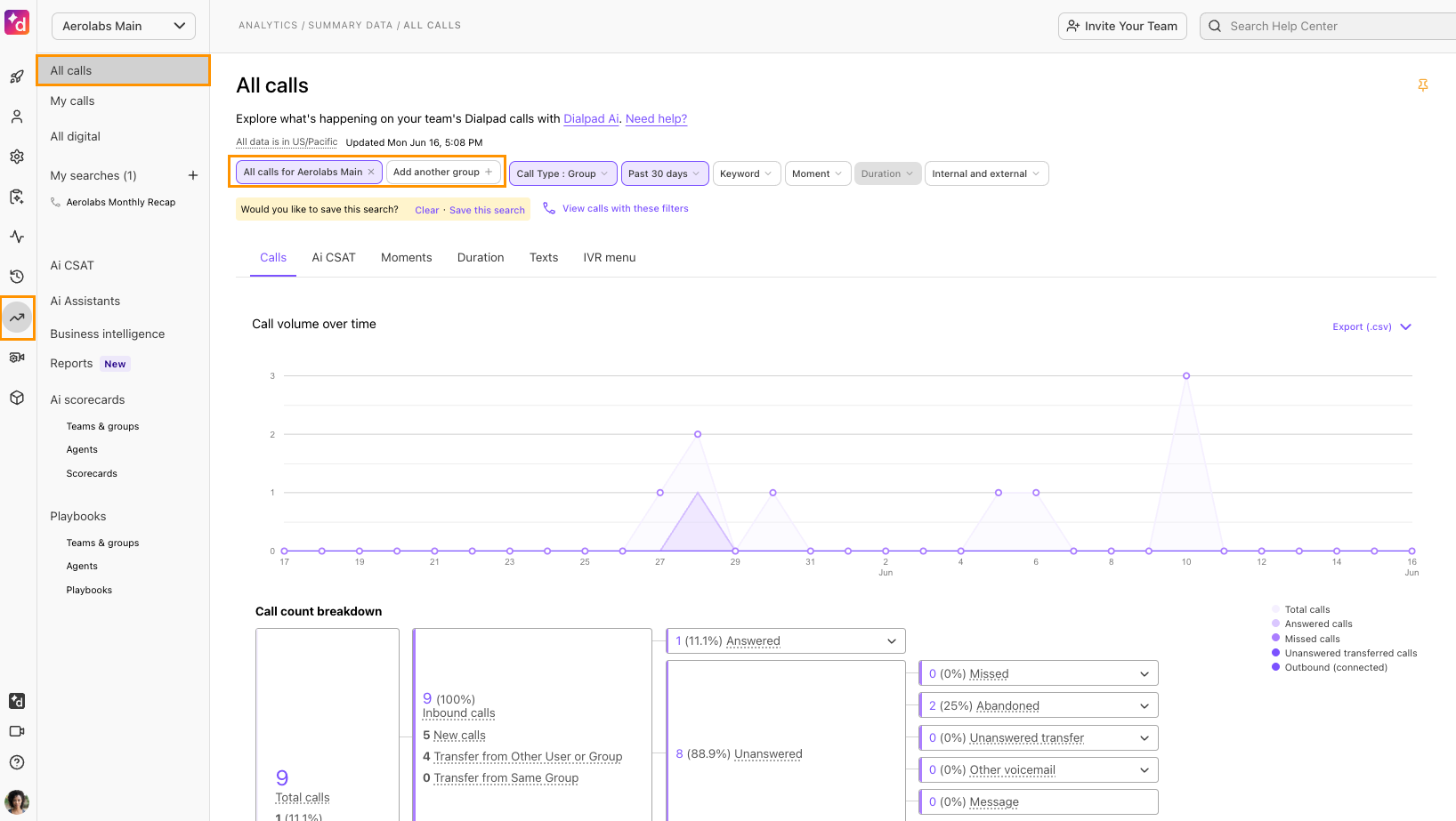Screen dimensions: 1456x821
Task: Select All digital in the sidebar
Action: click(76, 136)
